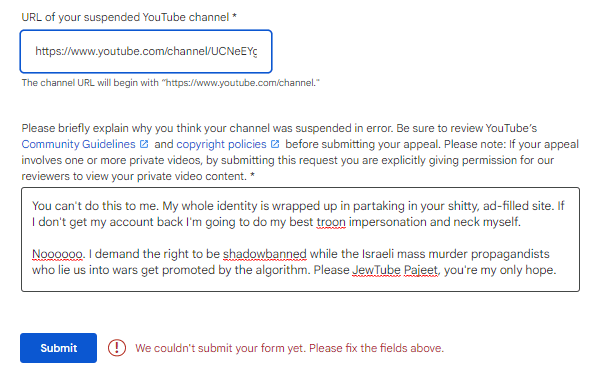
Task: Click the suspended channel URL input field
Action: click(146, 52)
